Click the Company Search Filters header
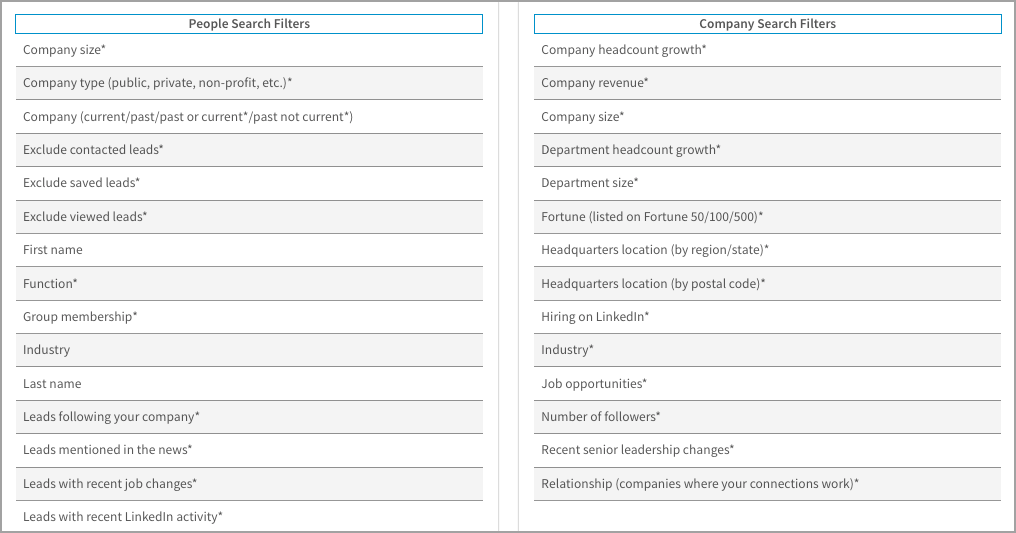1016x533 pixels. pyautogui.click(x=767, y=24)
